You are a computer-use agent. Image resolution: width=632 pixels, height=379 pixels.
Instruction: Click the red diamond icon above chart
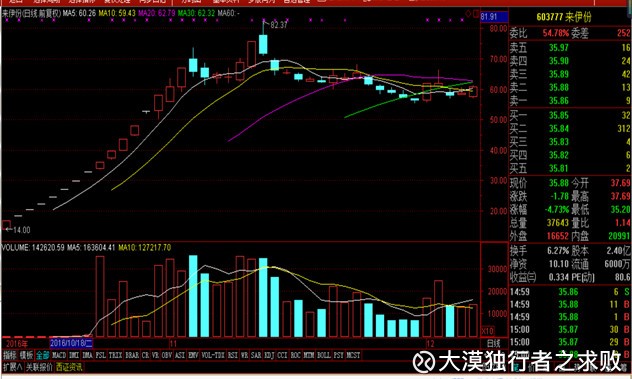(468, 14)
